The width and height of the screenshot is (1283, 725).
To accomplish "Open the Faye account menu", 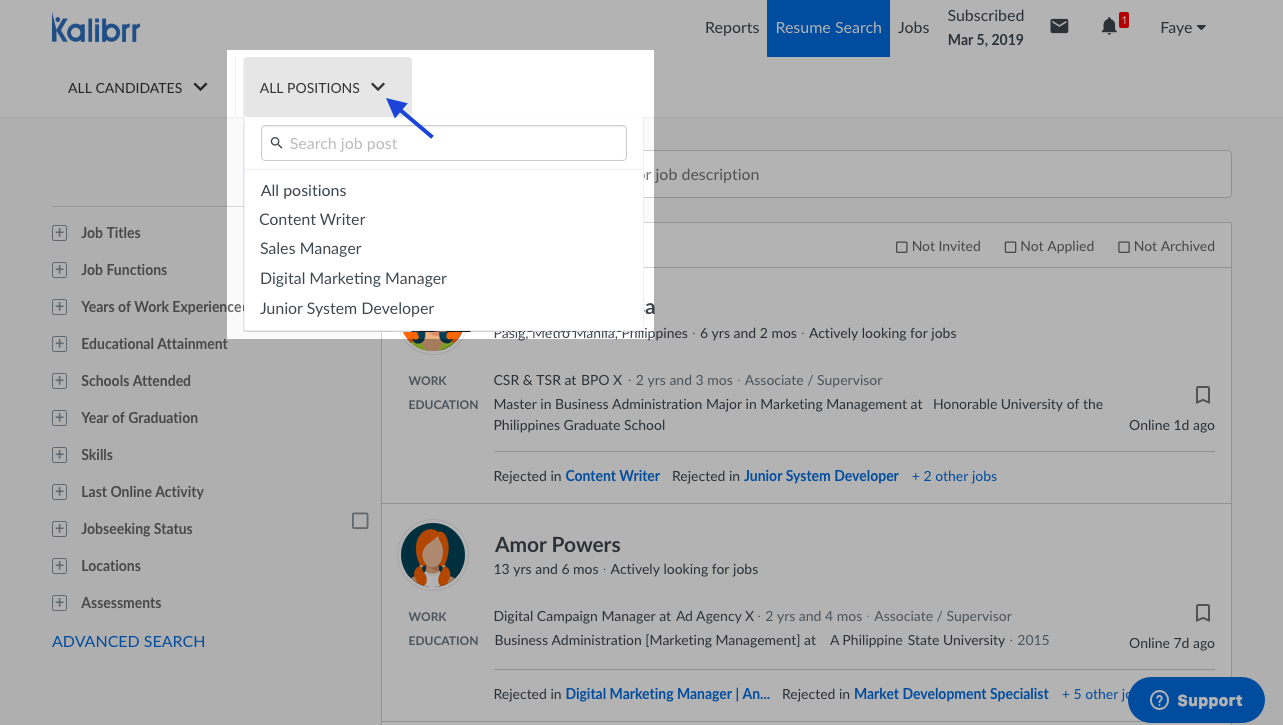I will [x=1183, y=28].
